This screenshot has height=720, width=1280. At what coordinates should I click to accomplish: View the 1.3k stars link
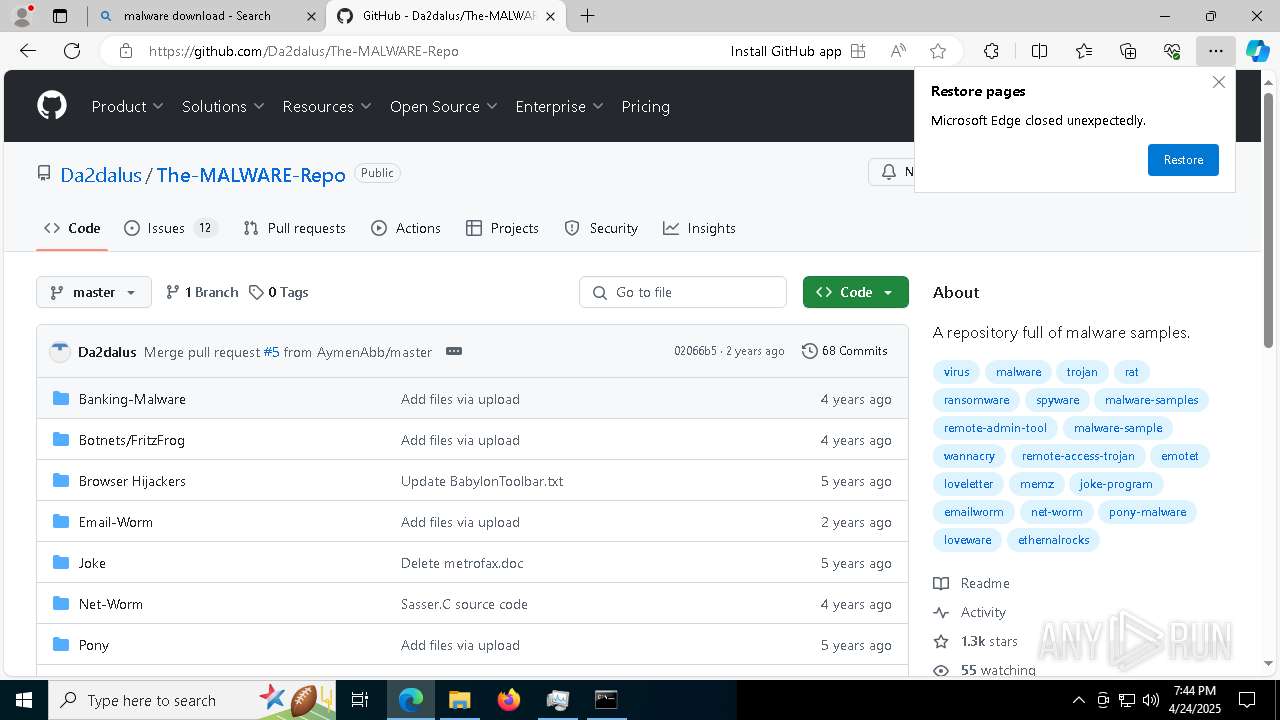[x=975, y=641]
